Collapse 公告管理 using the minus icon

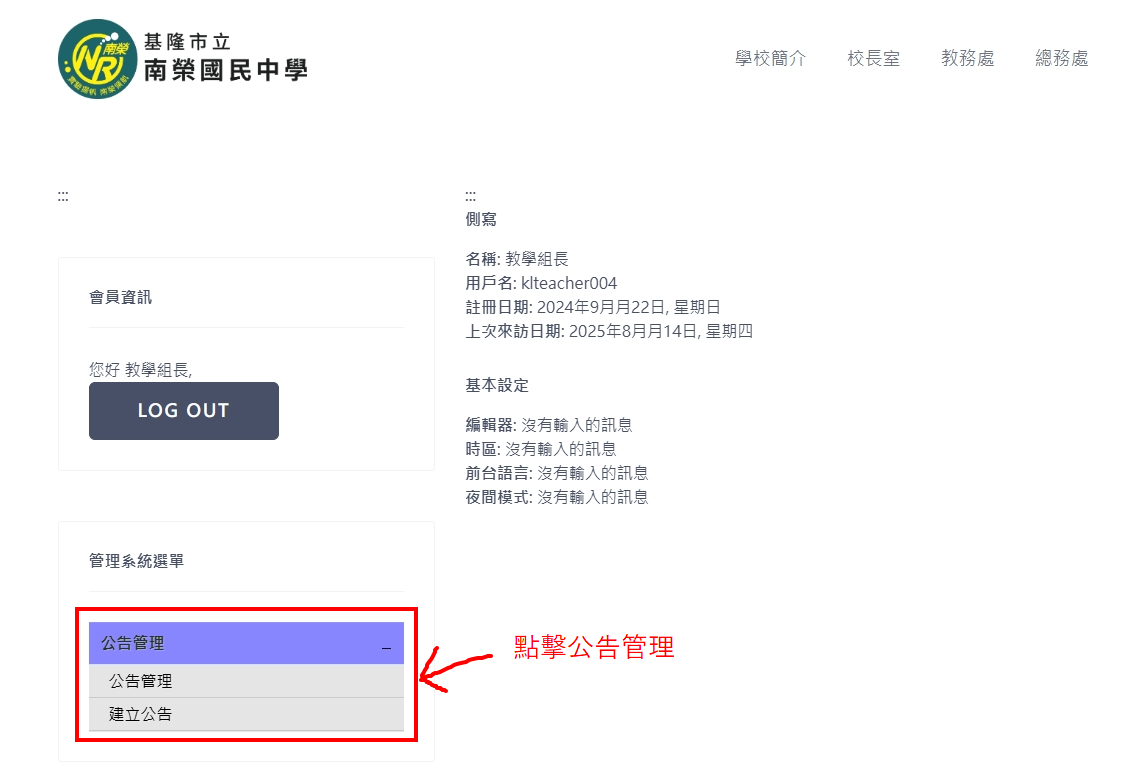coord(387,648)
